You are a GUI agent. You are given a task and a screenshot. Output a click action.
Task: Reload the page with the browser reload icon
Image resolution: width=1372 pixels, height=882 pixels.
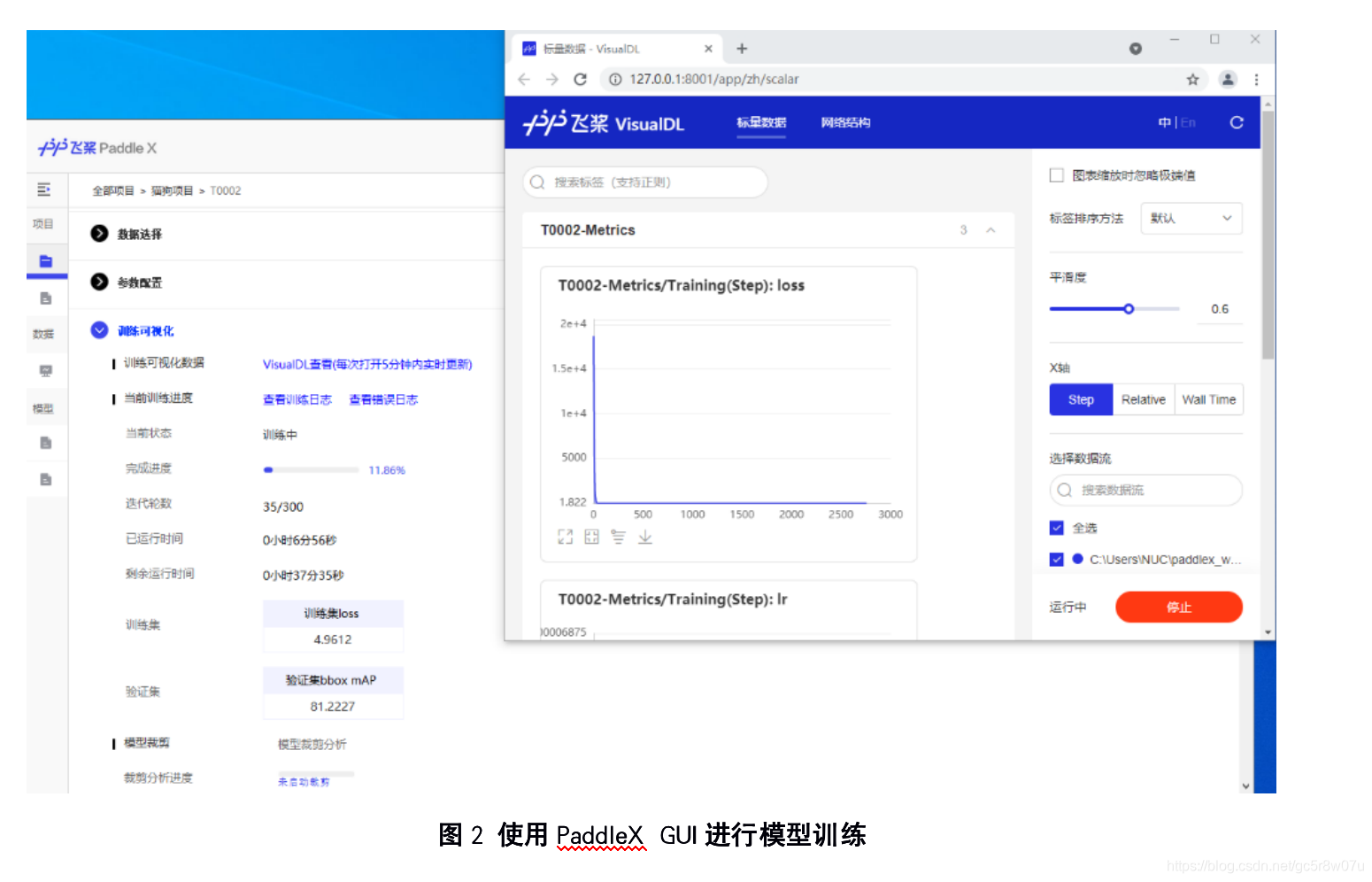click(x=581, y=79)
